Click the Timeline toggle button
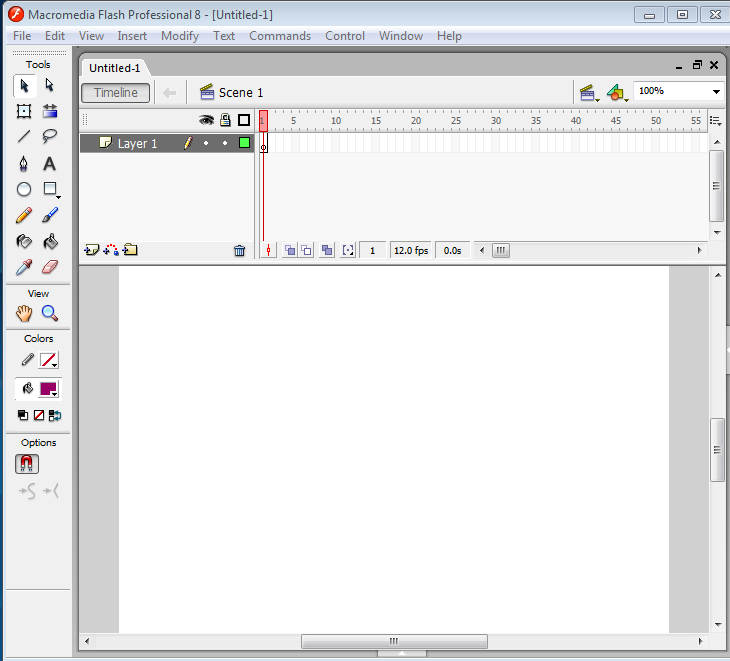Viewport: 730px width, 661px height. (x=115, y=93)
